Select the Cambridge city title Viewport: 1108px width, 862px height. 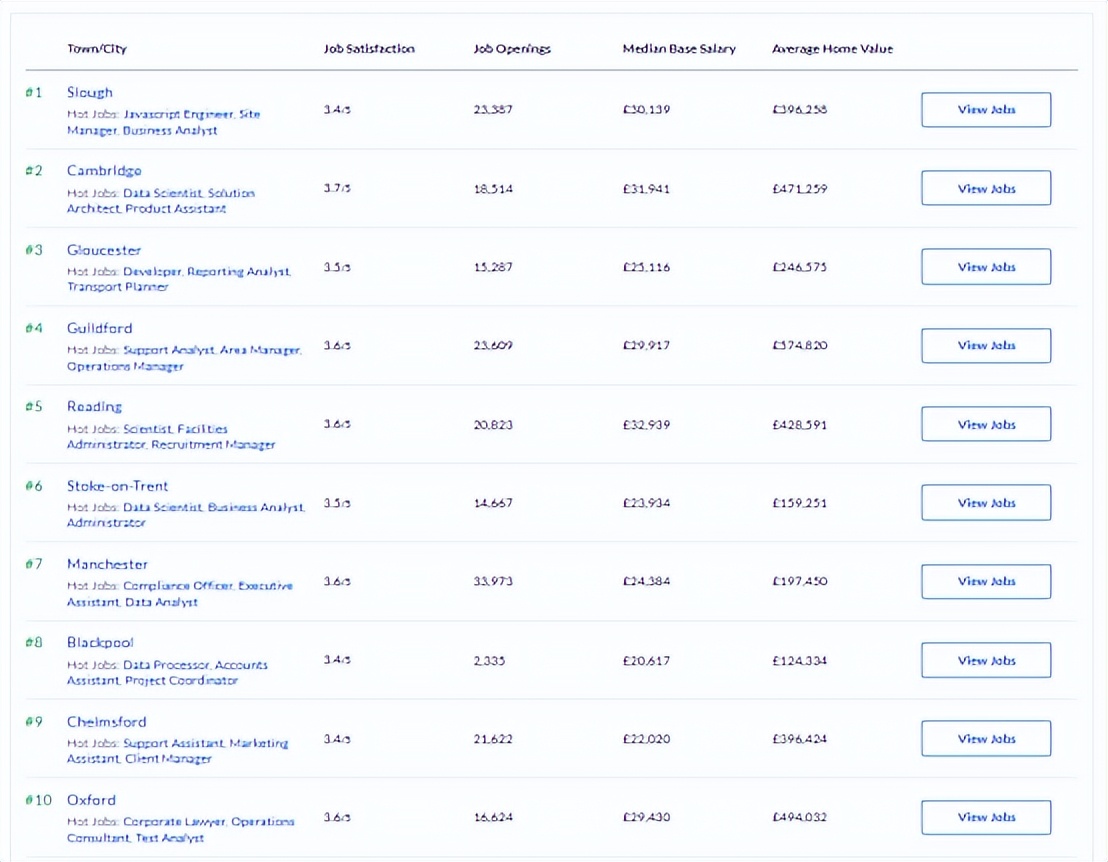pyautogui.click(x=104, y=170)
